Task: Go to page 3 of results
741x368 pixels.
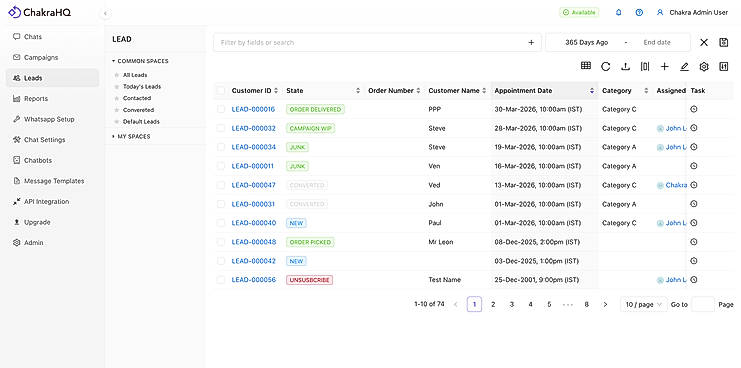Action: (x=511, y=305)
